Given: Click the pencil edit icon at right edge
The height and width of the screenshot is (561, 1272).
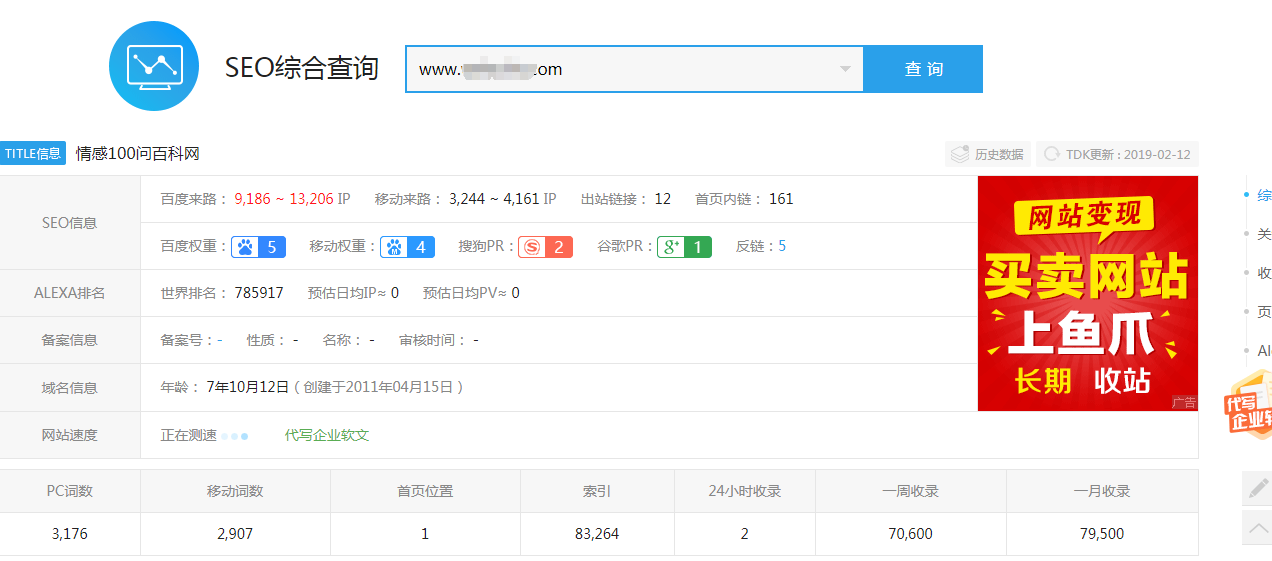Looking at the screenshot, I should 1256,488.
